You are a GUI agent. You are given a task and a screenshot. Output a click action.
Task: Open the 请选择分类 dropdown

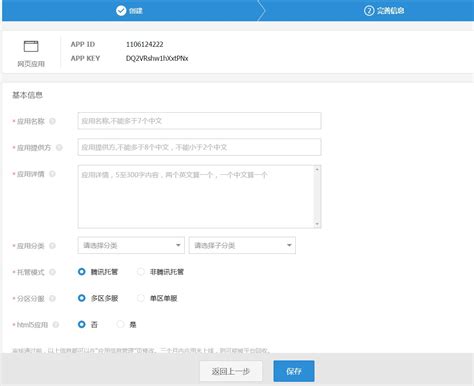click(x=131, y=245)
